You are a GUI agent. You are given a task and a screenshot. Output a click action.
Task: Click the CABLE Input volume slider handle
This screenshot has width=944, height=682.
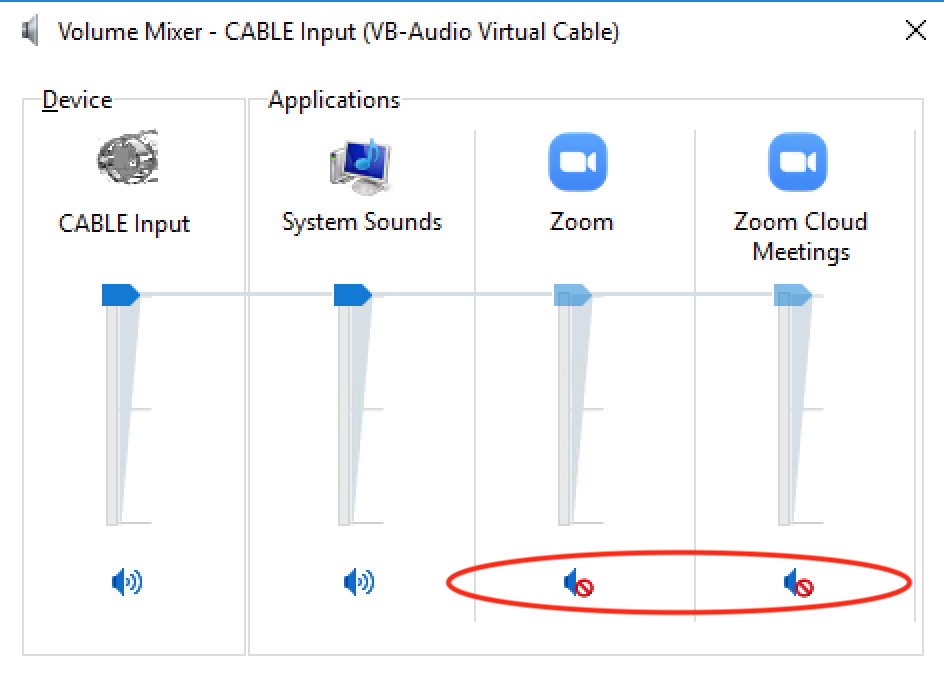pyautogui.click(x=121, y=295)
